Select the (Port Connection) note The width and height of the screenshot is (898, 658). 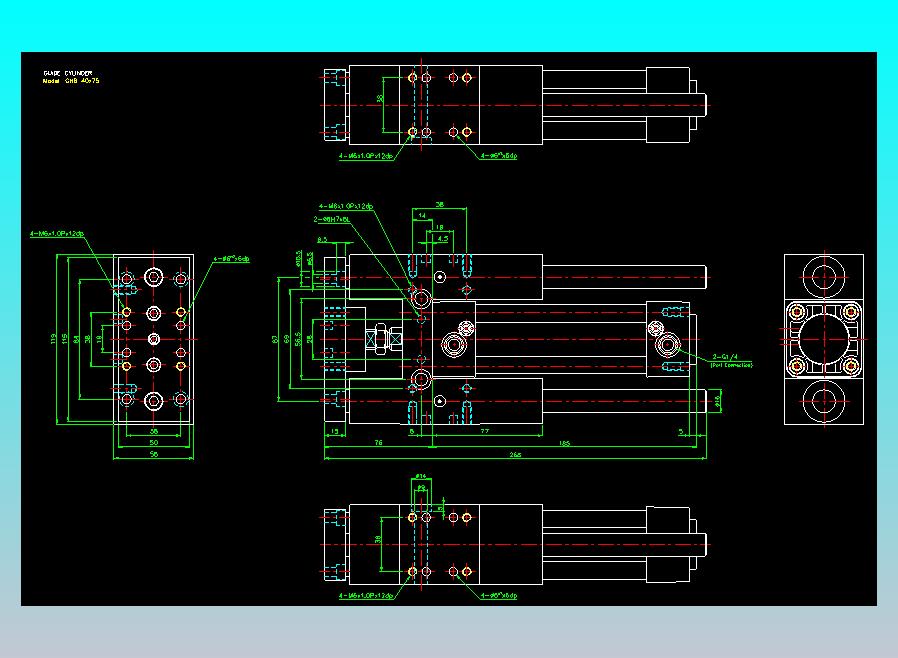(731, 365)
